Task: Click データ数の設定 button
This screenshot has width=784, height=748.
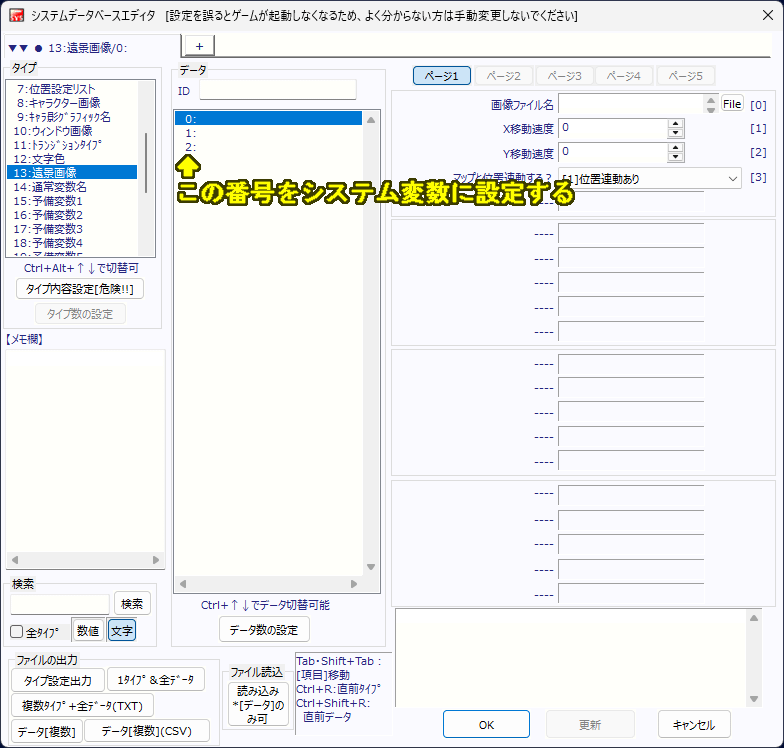Action: point(264,629)
